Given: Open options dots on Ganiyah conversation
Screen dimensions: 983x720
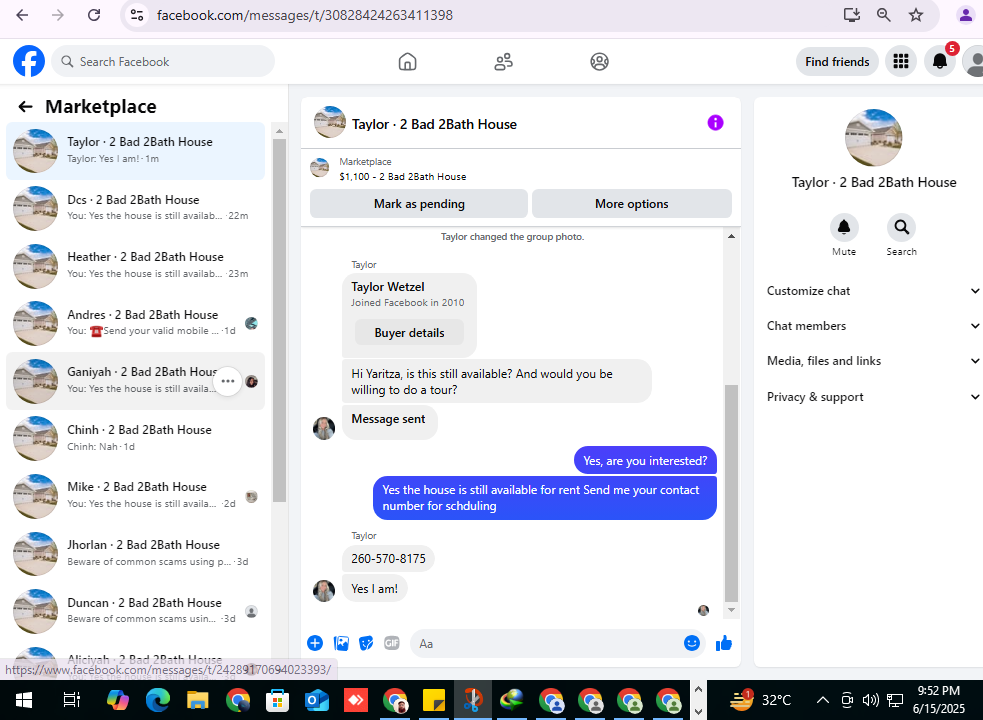Looking at the screenshot, I should [x=228, y=381].
